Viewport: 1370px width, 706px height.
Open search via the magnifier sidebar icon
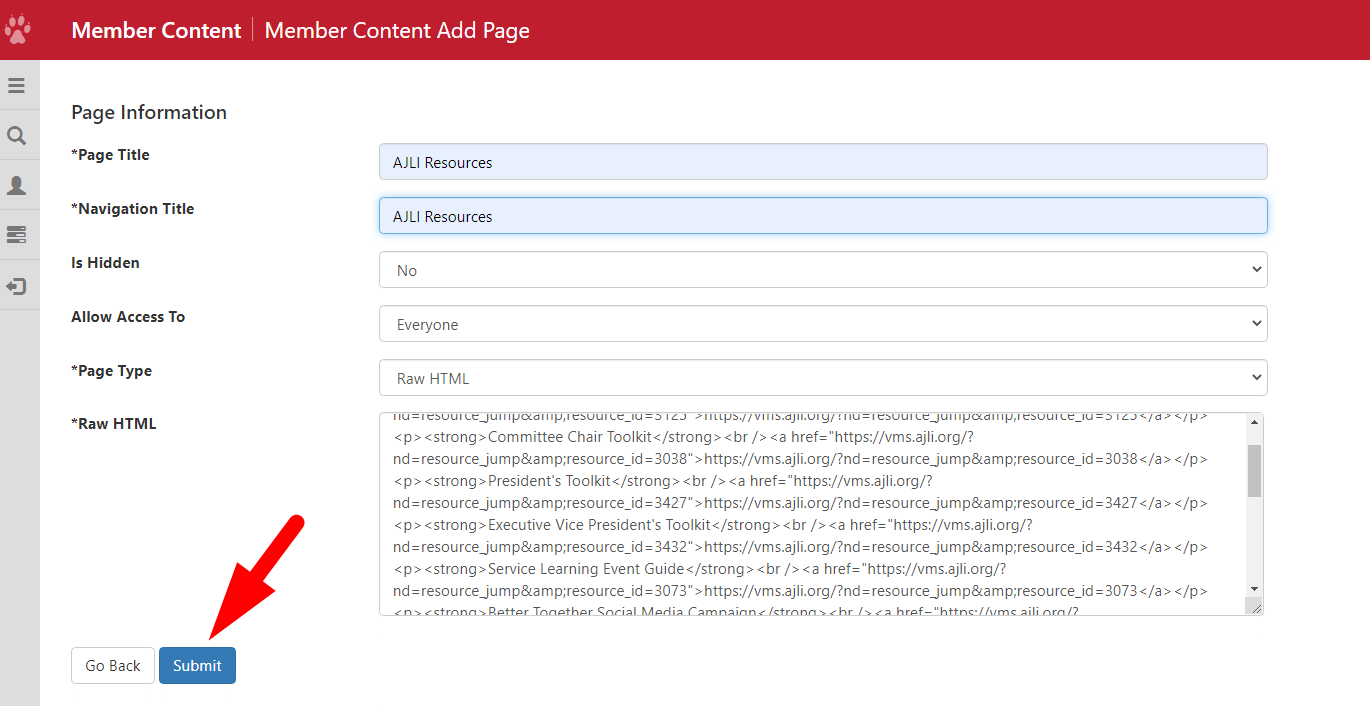[16, 136]
